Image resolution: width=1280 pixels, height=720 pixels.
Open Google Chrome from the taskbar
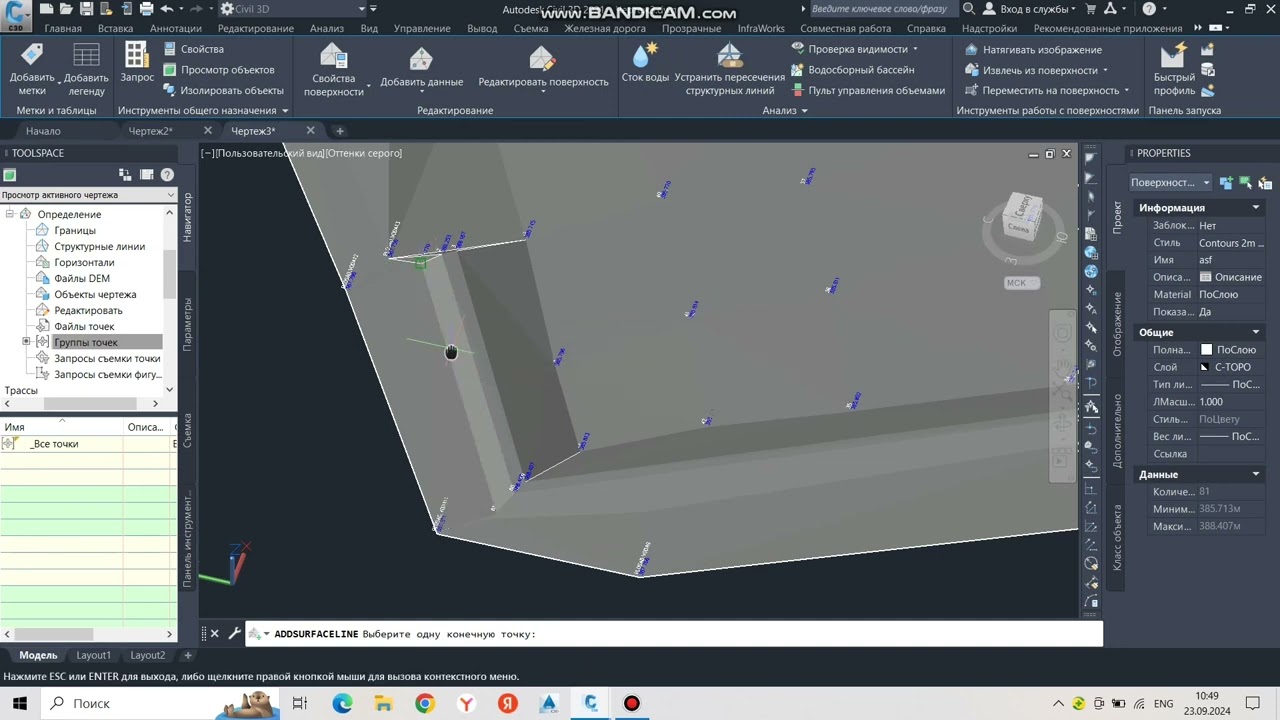(425, 704)
